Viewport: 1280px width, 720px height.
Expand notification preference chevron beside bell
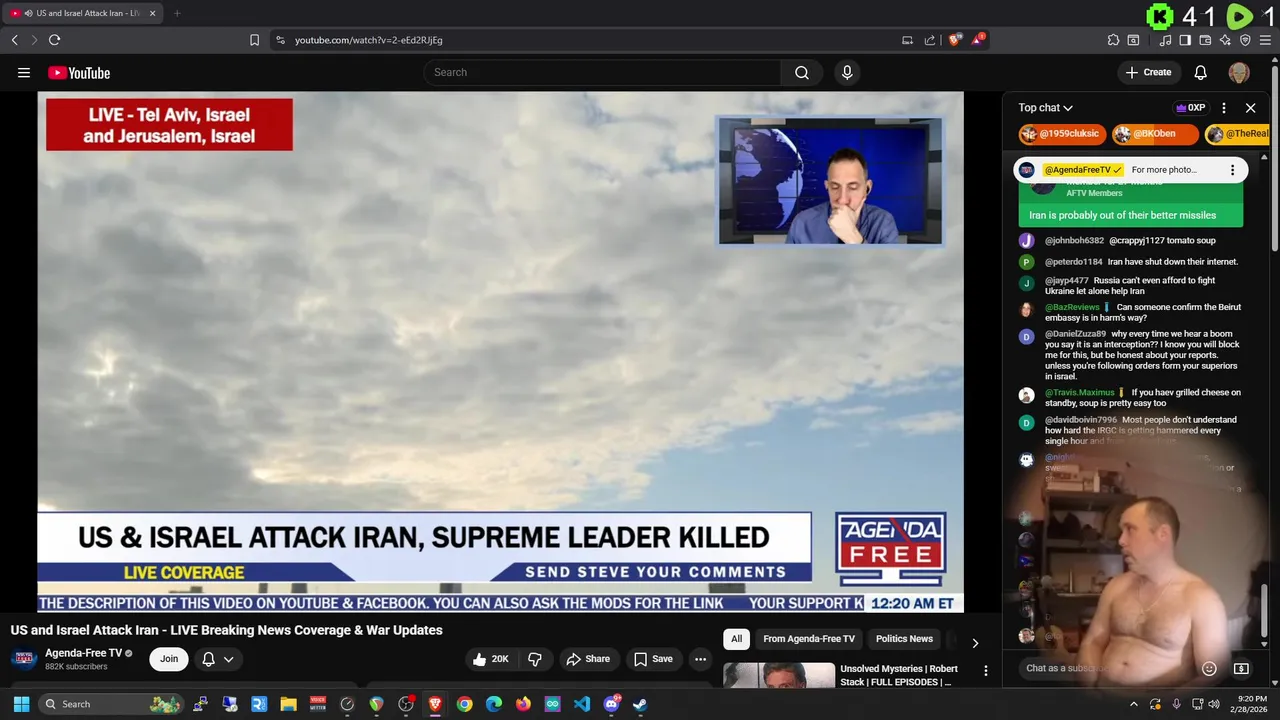[x=229, y=659]
